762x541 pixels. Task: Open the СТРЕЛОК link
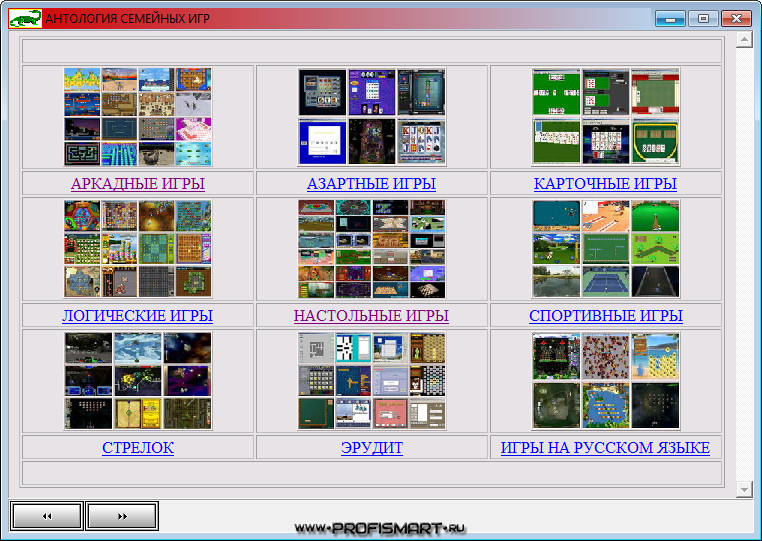[138, 447]
